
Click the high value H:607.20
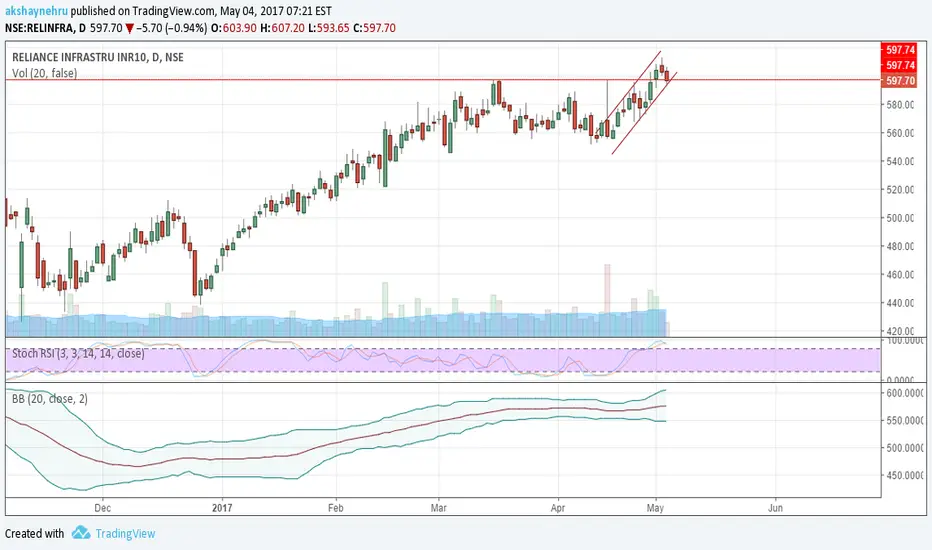pyautogui.click(x=282, y=28)
